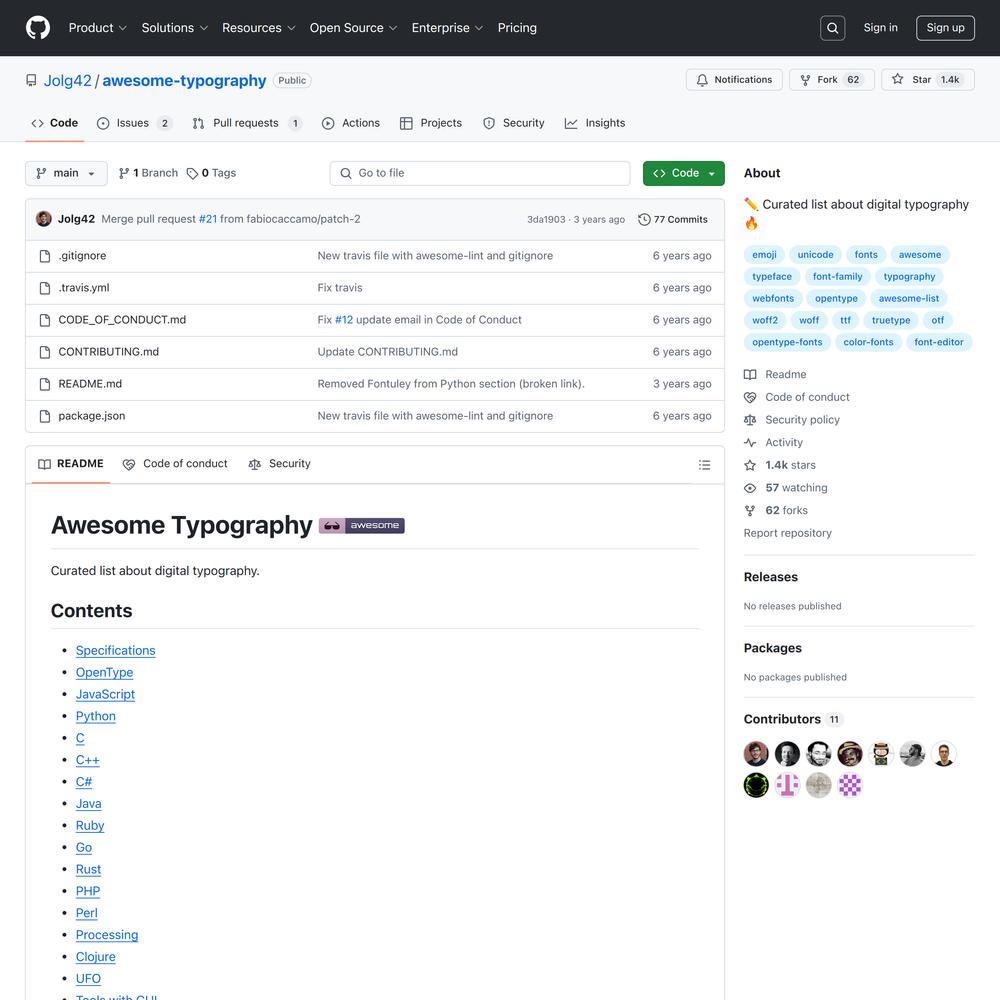Screen dimensions: 1000x1000
Task: Switch to the Pull requests tab
Action: 247,123
